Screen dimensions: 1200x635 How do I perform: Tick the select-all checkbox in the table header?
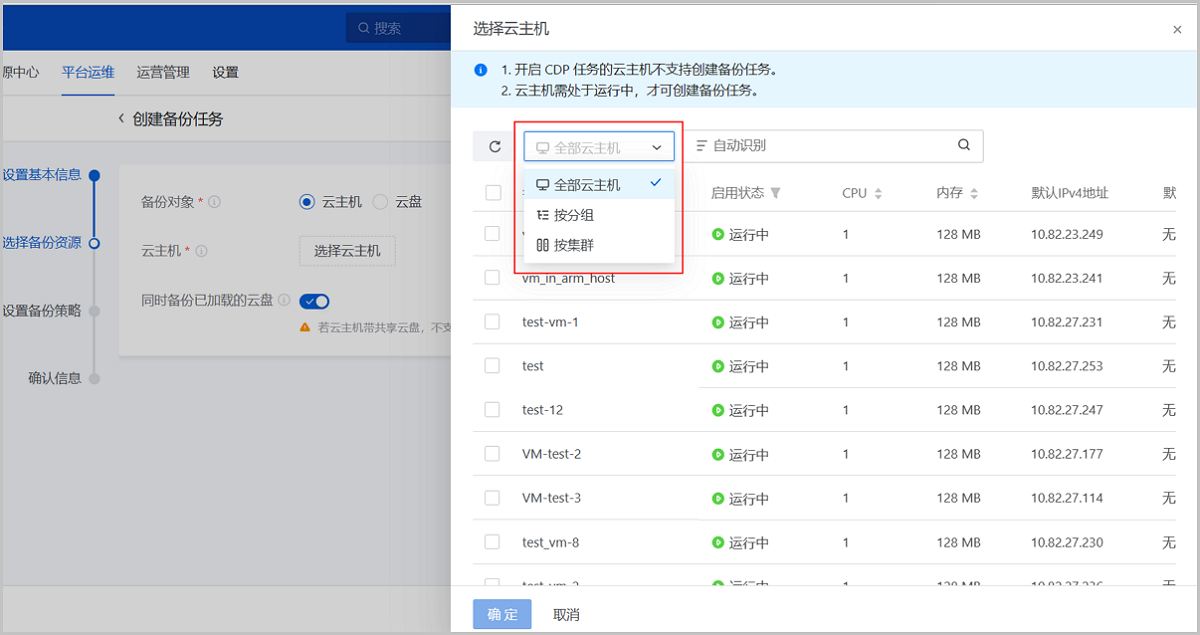coord(493,193)
